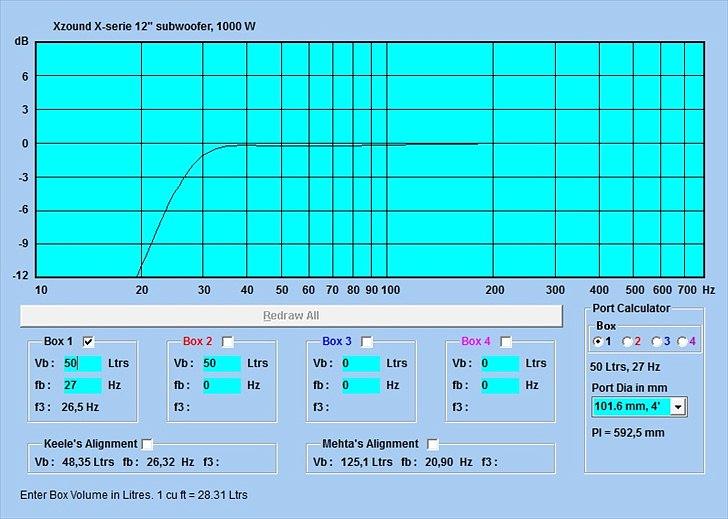Click the Box 3 Vb input field
The height and width of the screenshot is (519, 728).
coord(360,364)
